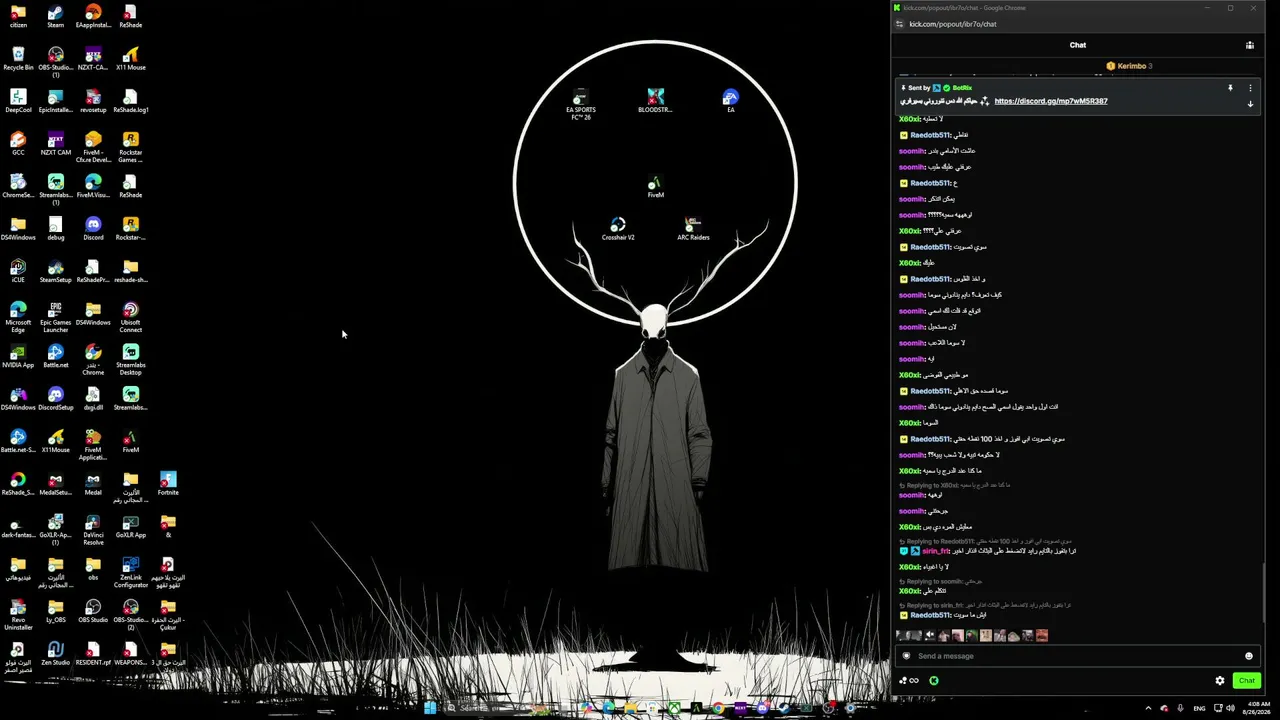Expand the pinned message with down arrow
1280x720 pixels.
[x=1250, y=104]
